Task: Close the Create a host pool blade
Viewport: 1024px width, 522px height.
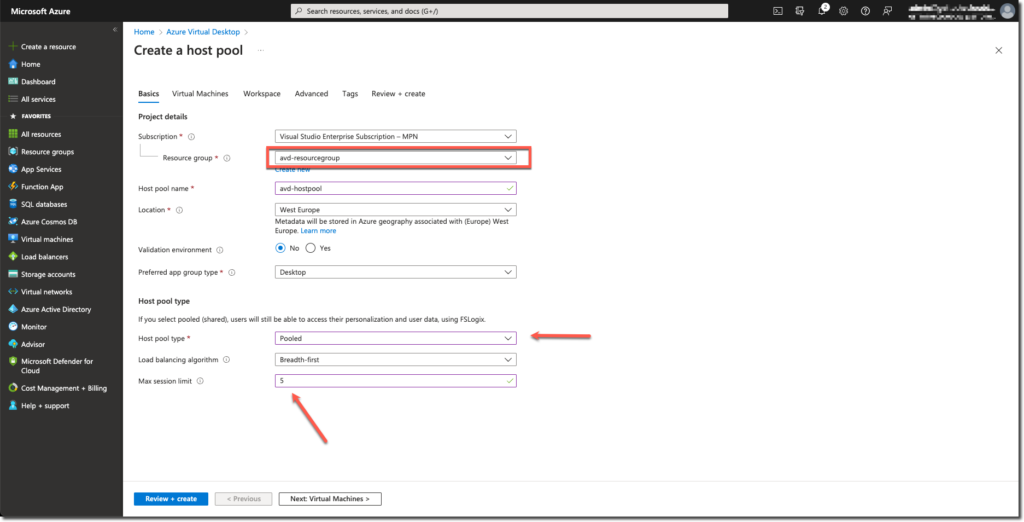Action: click(x=999, y=50)
